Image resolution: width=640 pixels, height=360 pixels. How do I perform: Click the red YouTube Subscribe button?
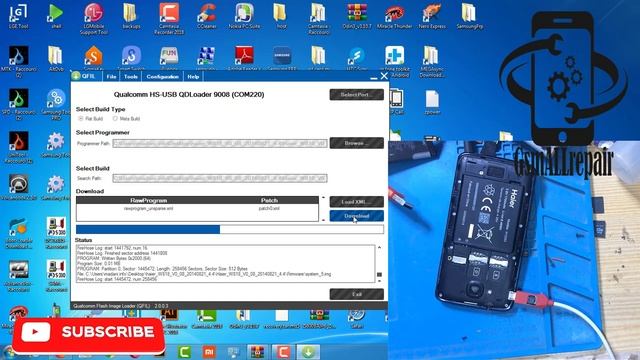point(89,336)
